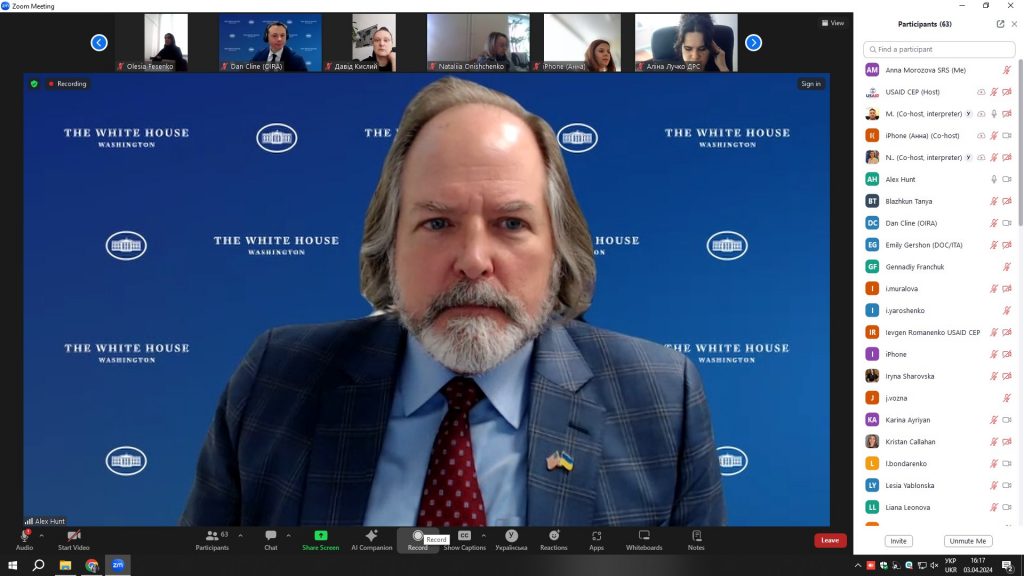The height and width of the screenshot is (576, 1024).
Task: Select Gennadiy Franchuk in participants list
Action: click(x=939, y=266)
